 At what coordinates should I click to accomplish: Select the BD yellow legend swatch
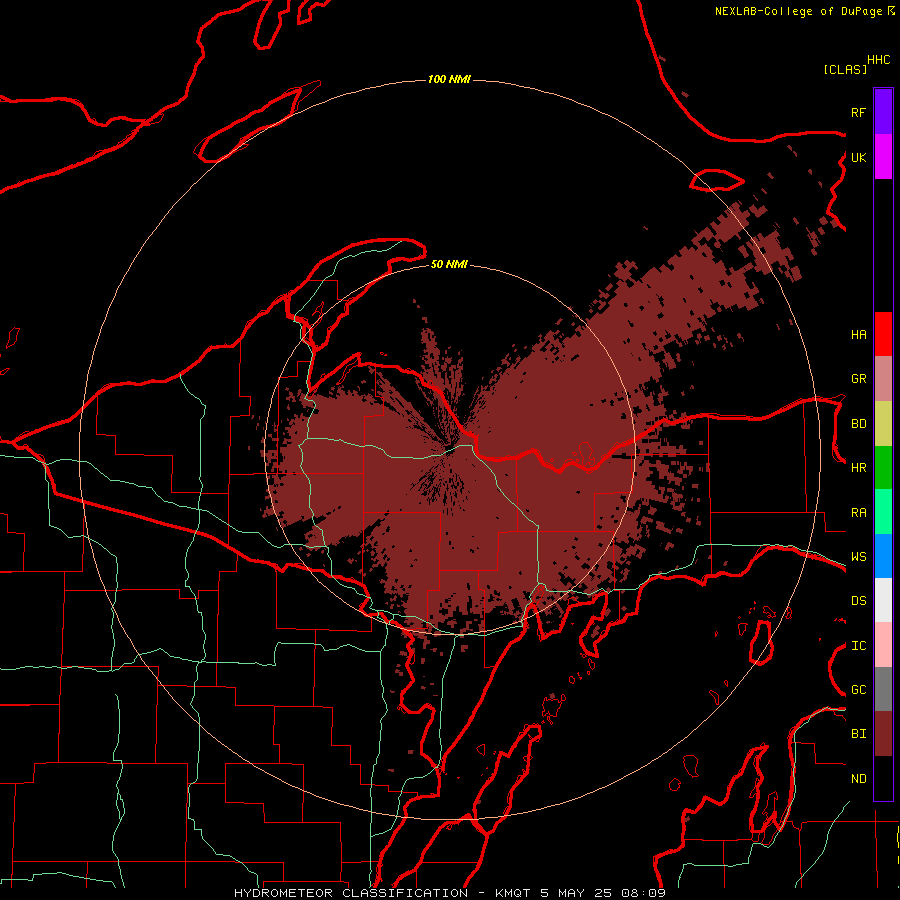[x=883, y=424]
